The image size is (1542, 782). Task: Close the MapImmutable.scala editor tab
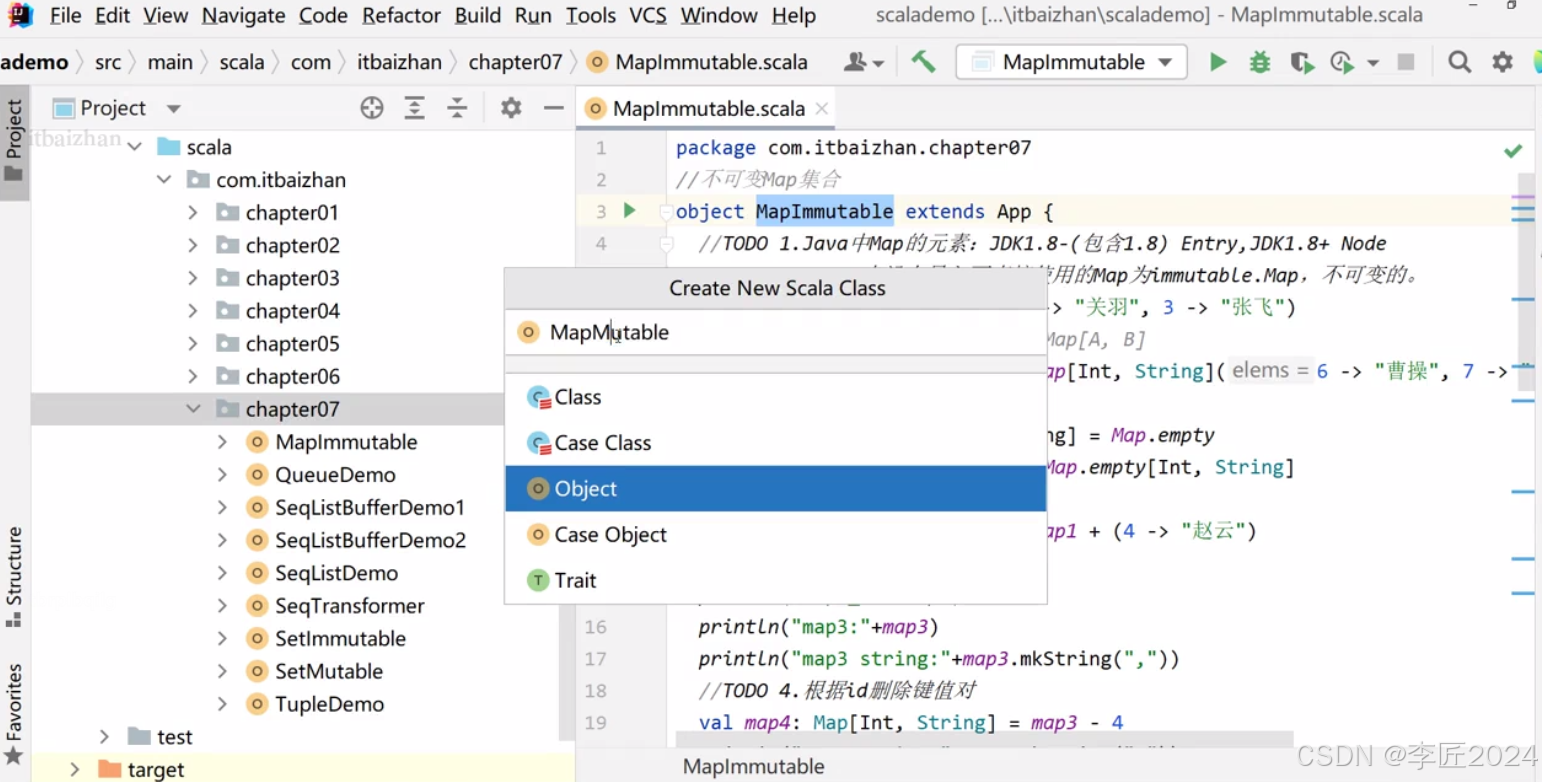(x=822, y=109)
